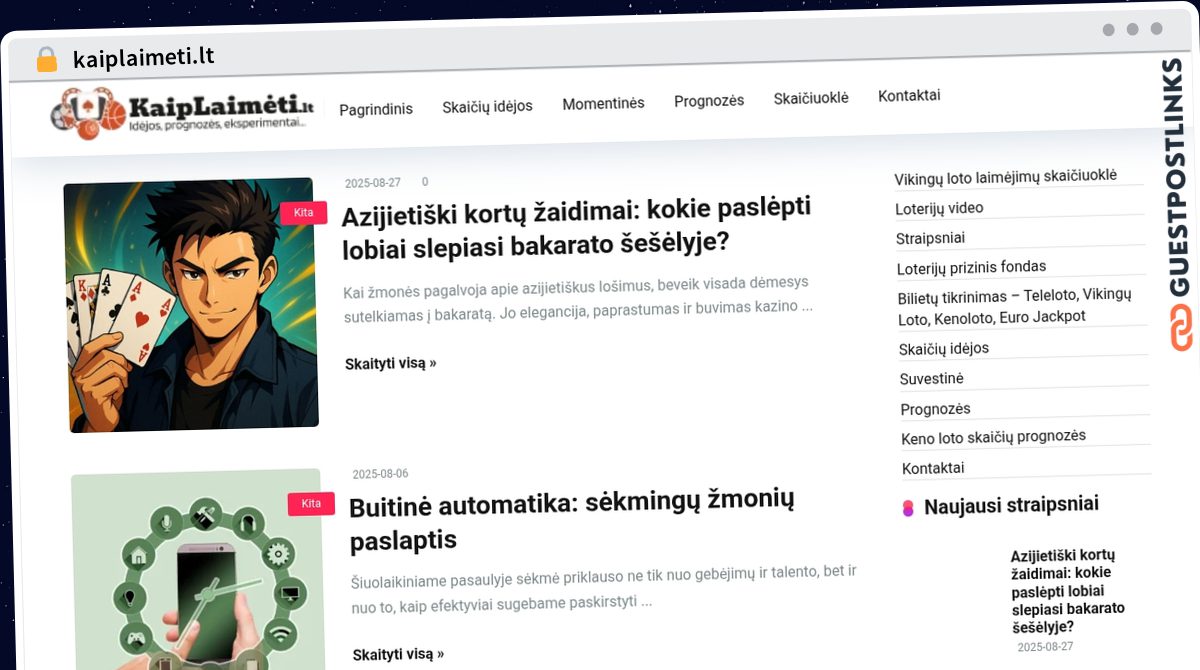Click the anime card player thumbnail
This screenshot has width=1200, height=670.
191,305
